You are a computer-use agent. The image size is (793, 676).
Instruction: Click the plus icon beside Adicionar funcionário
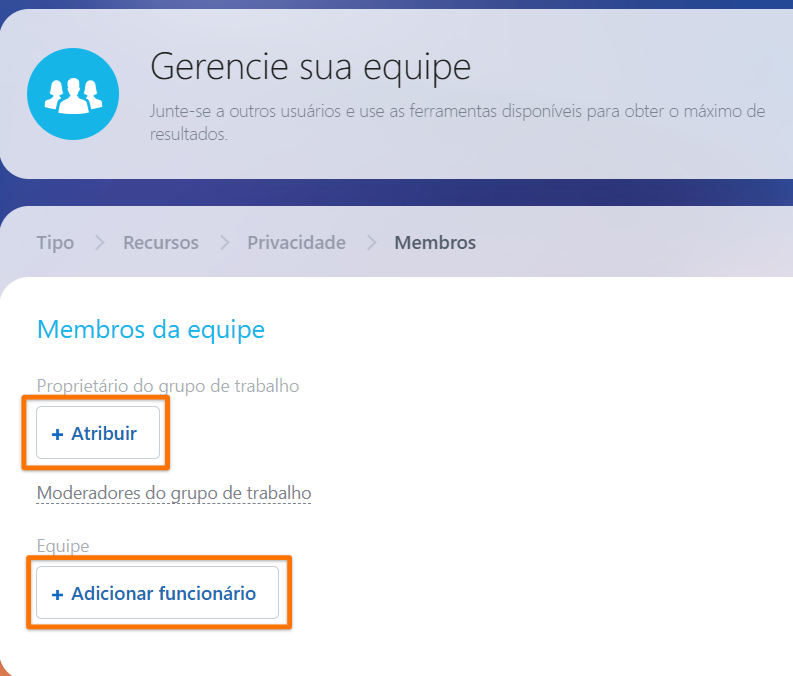coord(58,595)
